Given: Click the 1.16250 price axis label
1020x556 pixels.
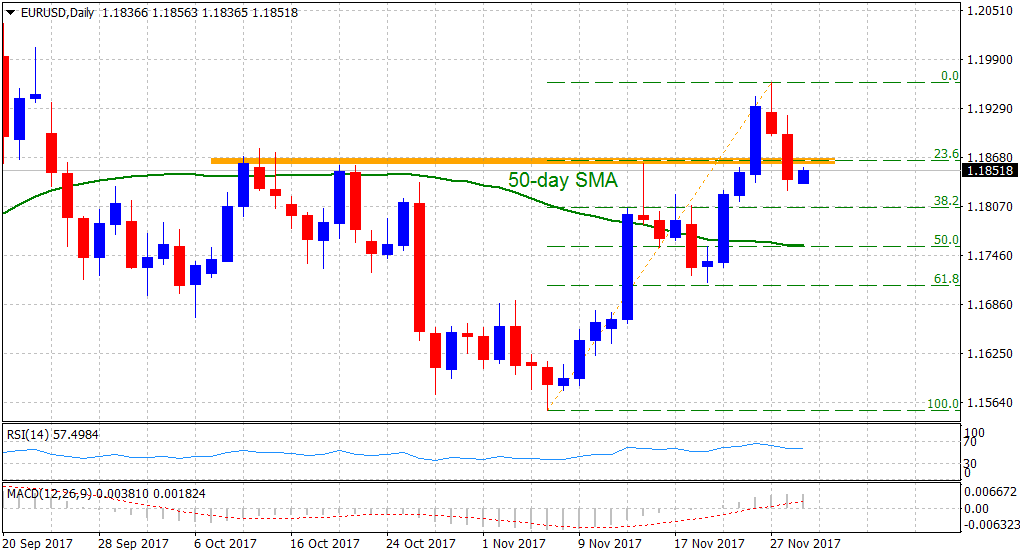Looking at the screenshot, I should (x=990, y=354).
